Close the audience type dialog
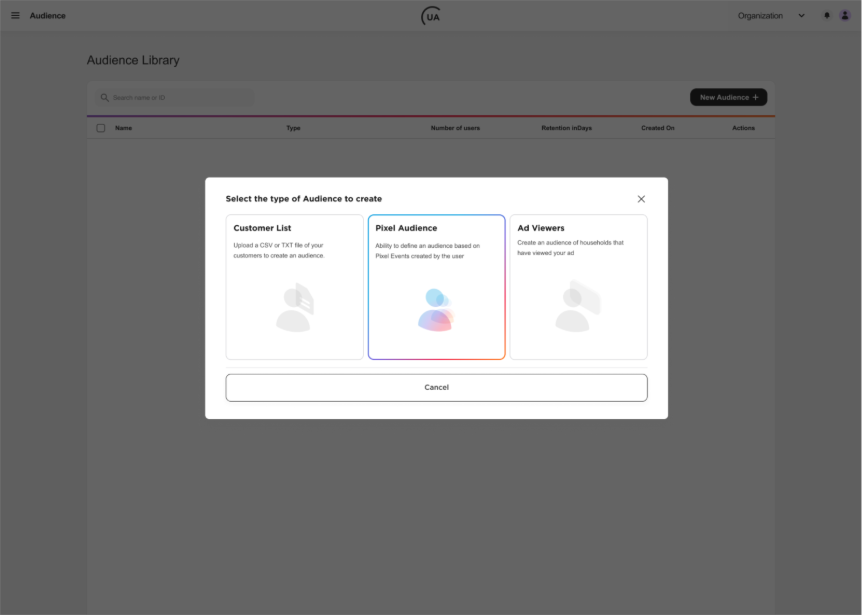The width and height of the screenshot is (864, 615). click(641, 198)
